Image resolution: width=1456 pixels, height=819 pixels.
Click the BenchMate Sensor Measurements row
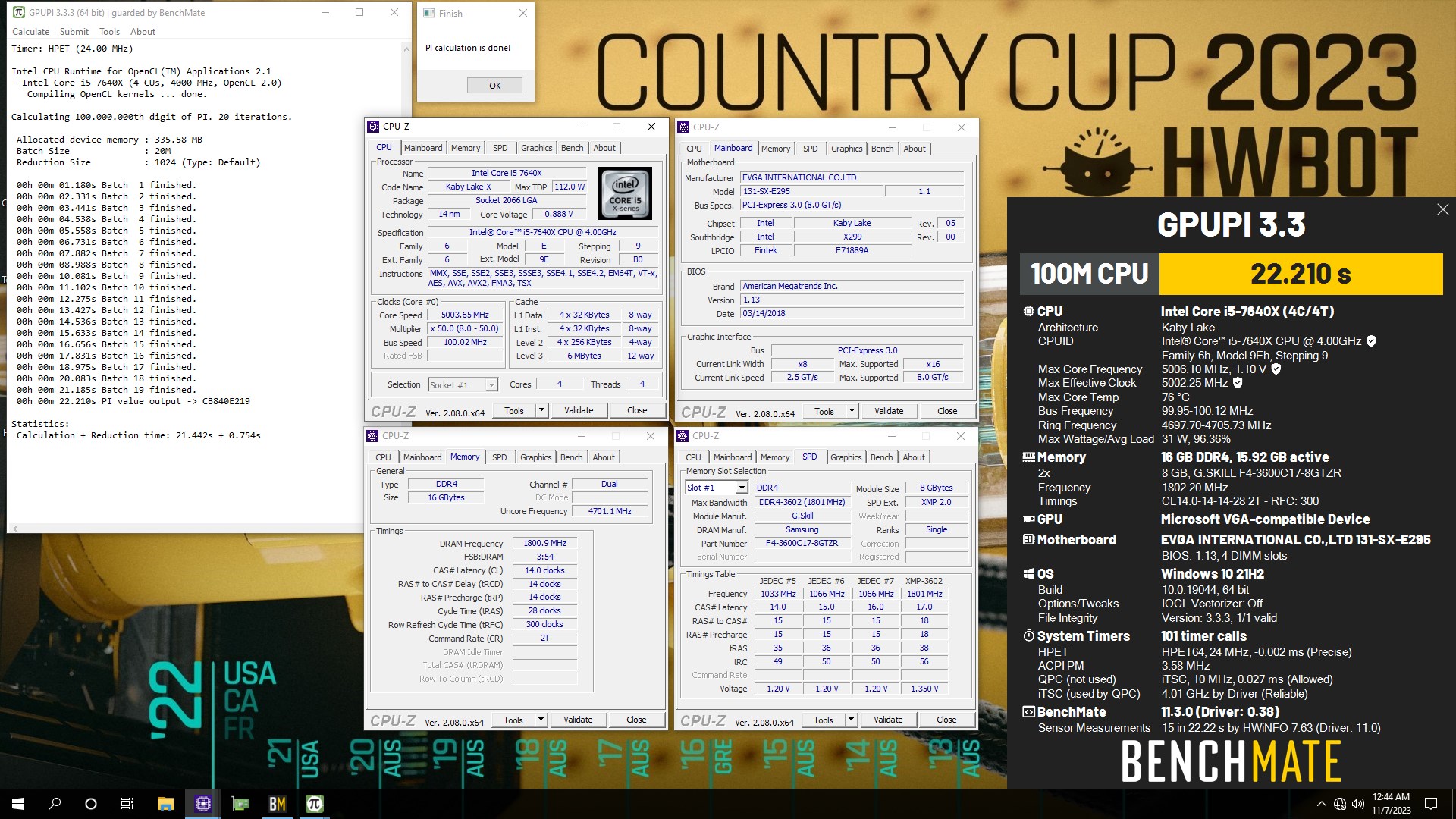1209,728
